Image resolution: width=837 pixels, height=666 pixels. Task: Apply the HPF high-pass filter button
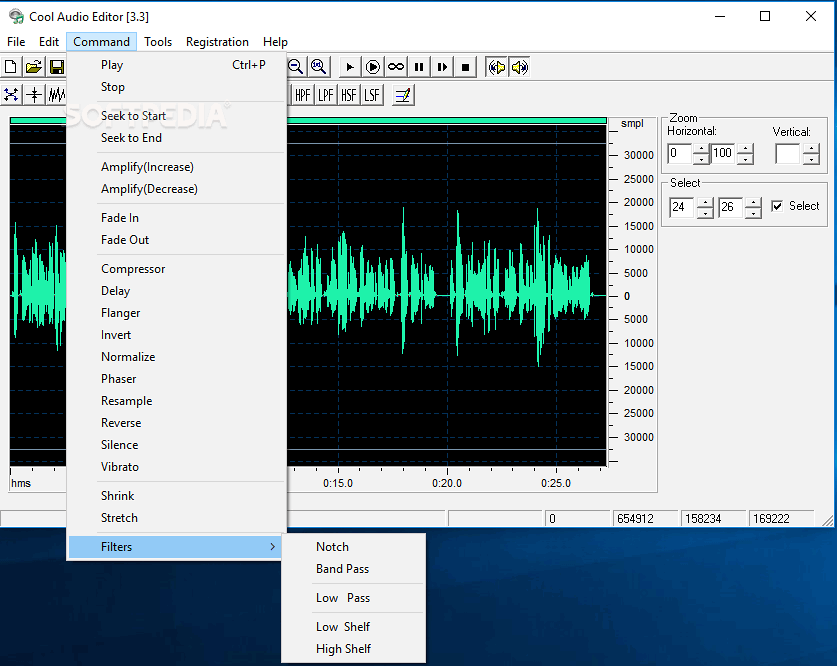pyautogui.click(x=302, y=96)
